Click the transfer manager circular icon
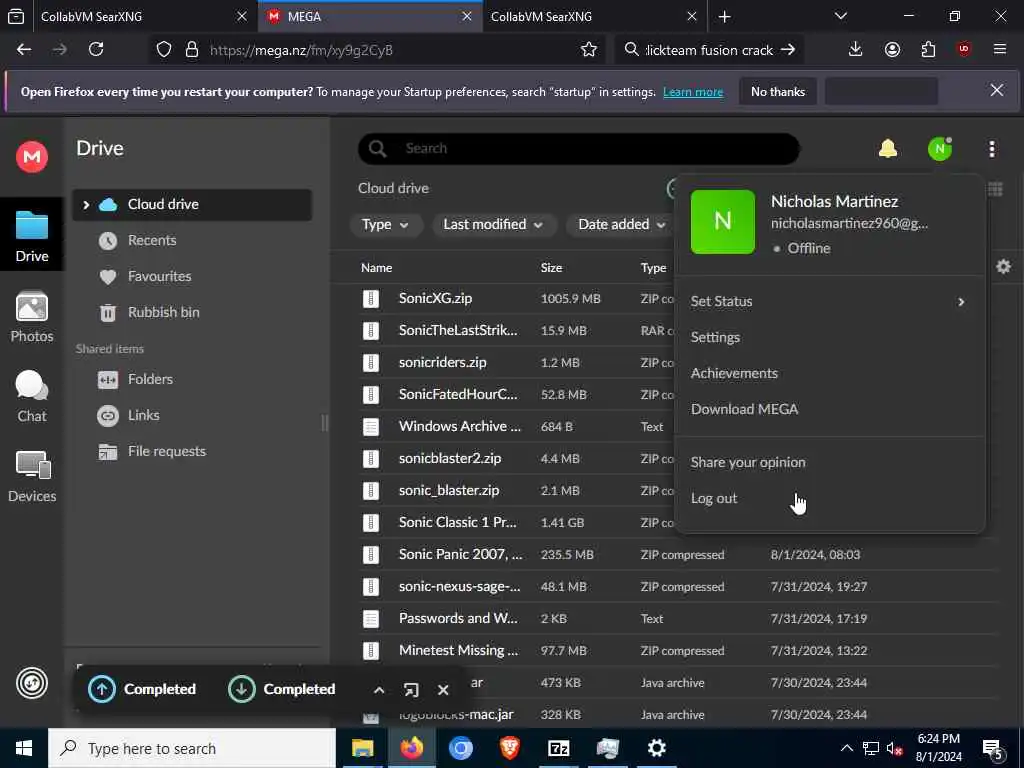This screenshot has height=768, width=1024. pyautogui.click(x=32, y=684)
